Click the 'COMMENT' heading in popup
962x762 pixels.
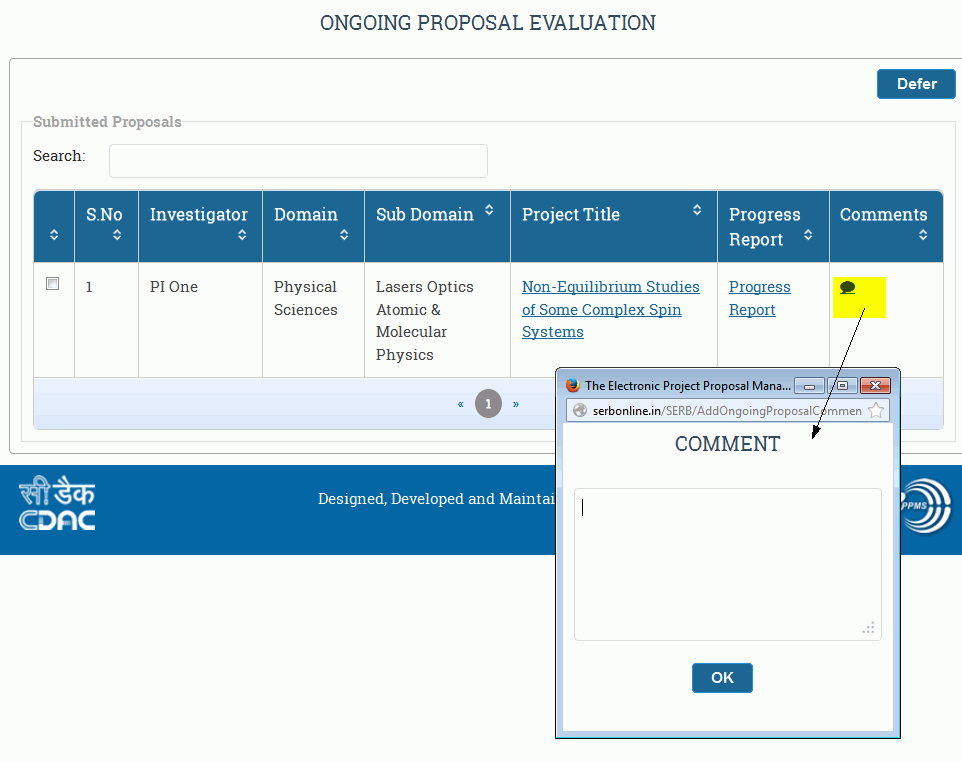coord(728,444)
